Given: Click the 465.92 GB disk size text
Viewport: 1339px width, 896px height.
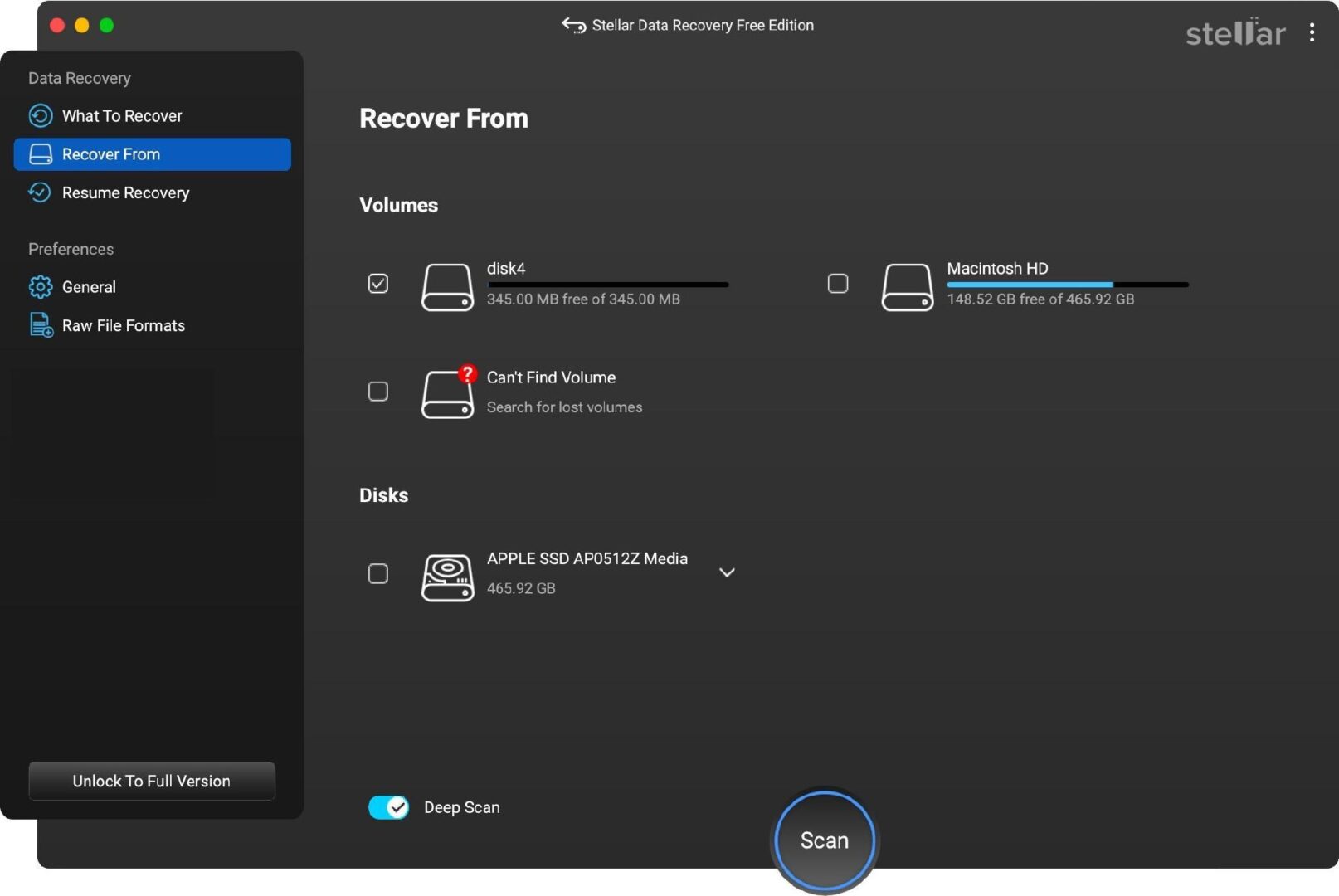Looking at the screenshot, I should tap(521, 588).
